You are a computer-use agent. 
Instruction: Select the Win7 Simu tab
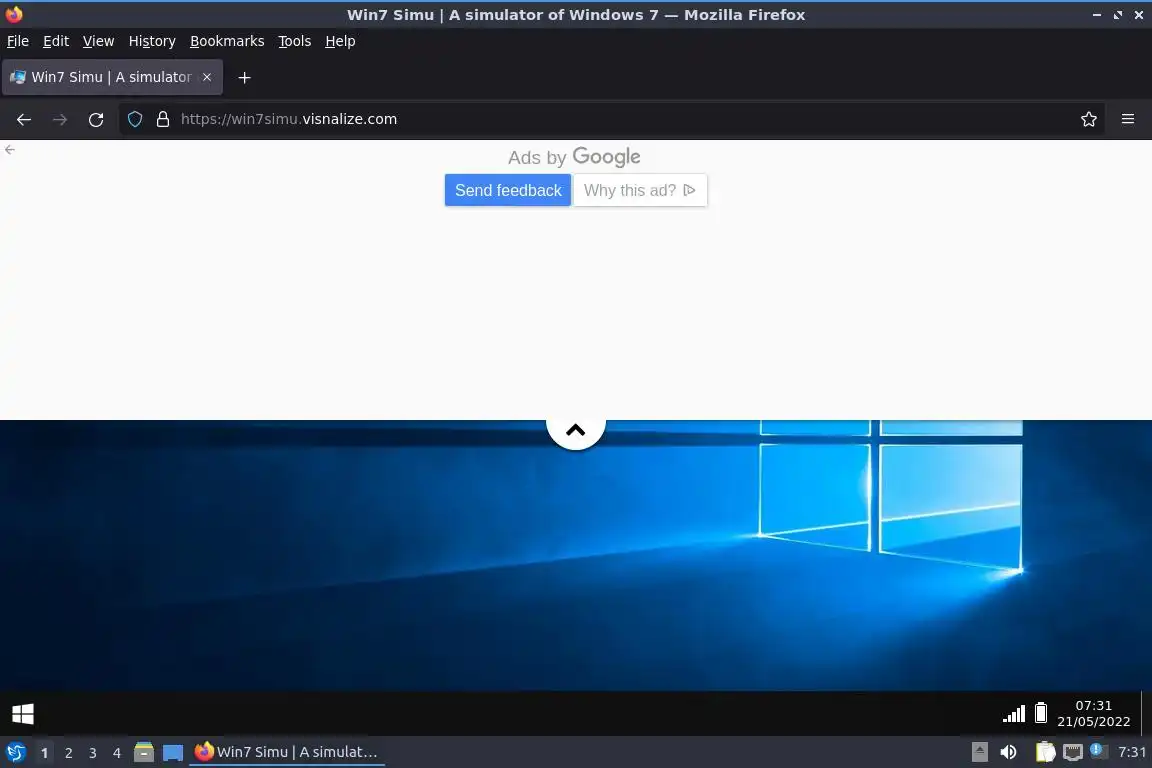pyautogui.click(x=112, y=77)
